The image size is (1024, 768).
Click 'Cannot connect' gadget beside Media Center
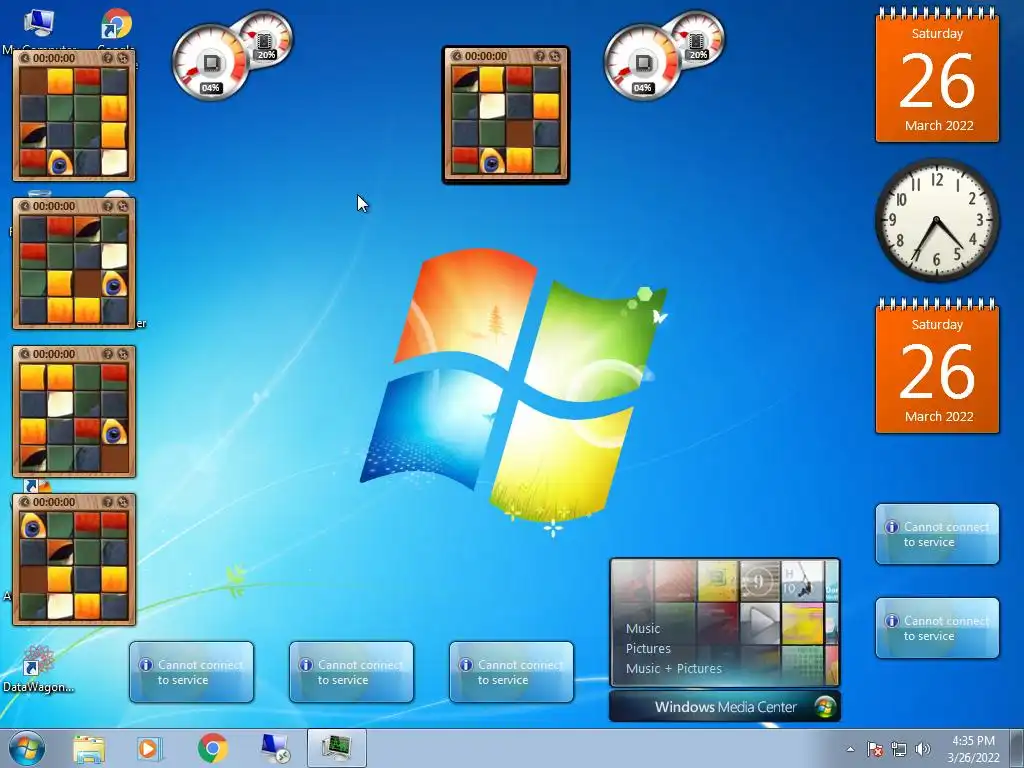point(511,672)
